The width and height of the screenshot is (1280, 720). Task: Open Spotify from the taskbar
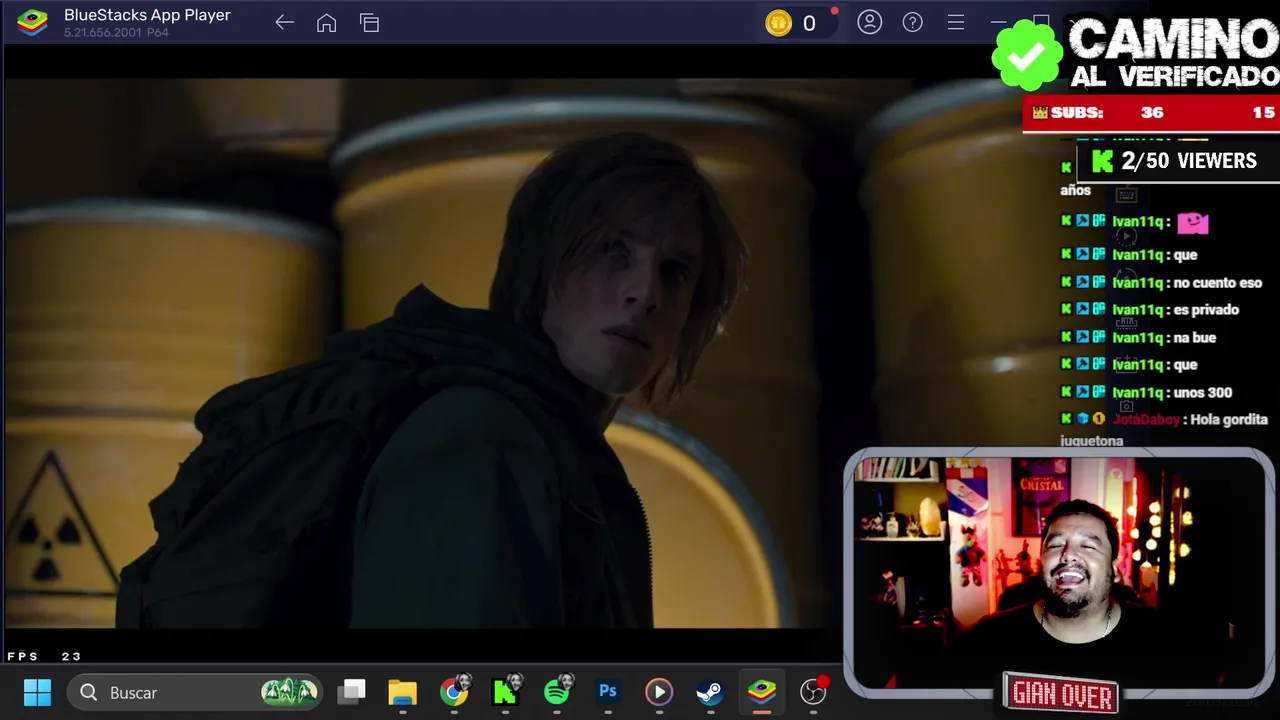pos(557,692)
